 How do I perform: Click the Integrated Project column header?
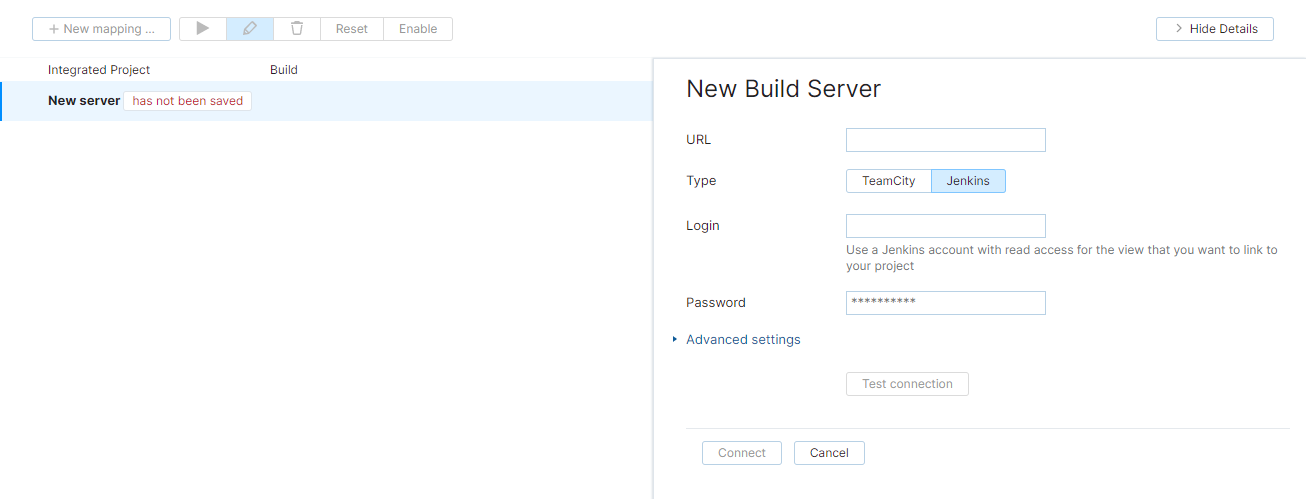pyautogui.click(x=99, y=70)
